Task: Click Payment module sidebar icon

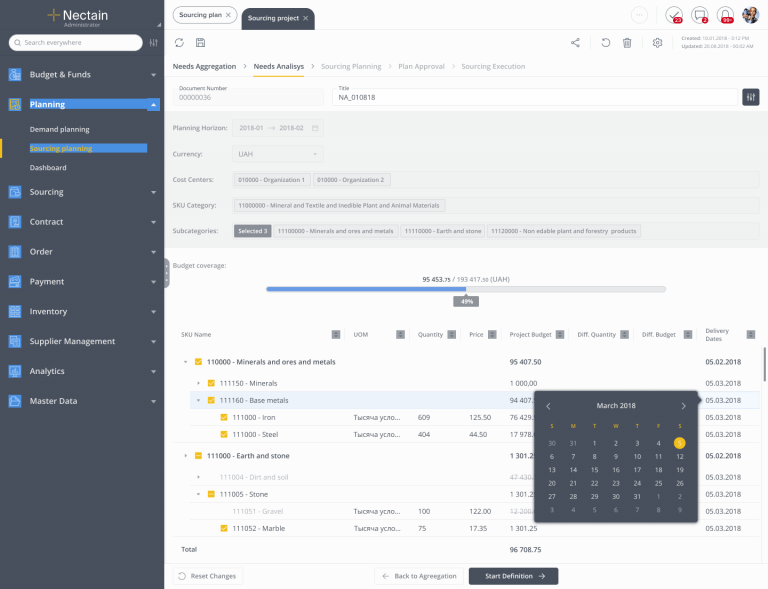Action: [x=15, y=282]
